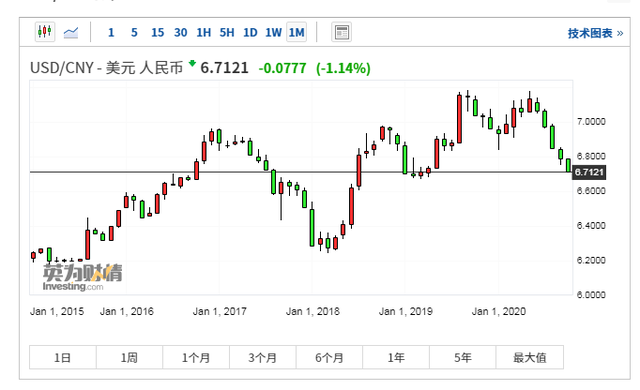
Task: Select the 30 minute interval
Action: click(x=181, y=32)
